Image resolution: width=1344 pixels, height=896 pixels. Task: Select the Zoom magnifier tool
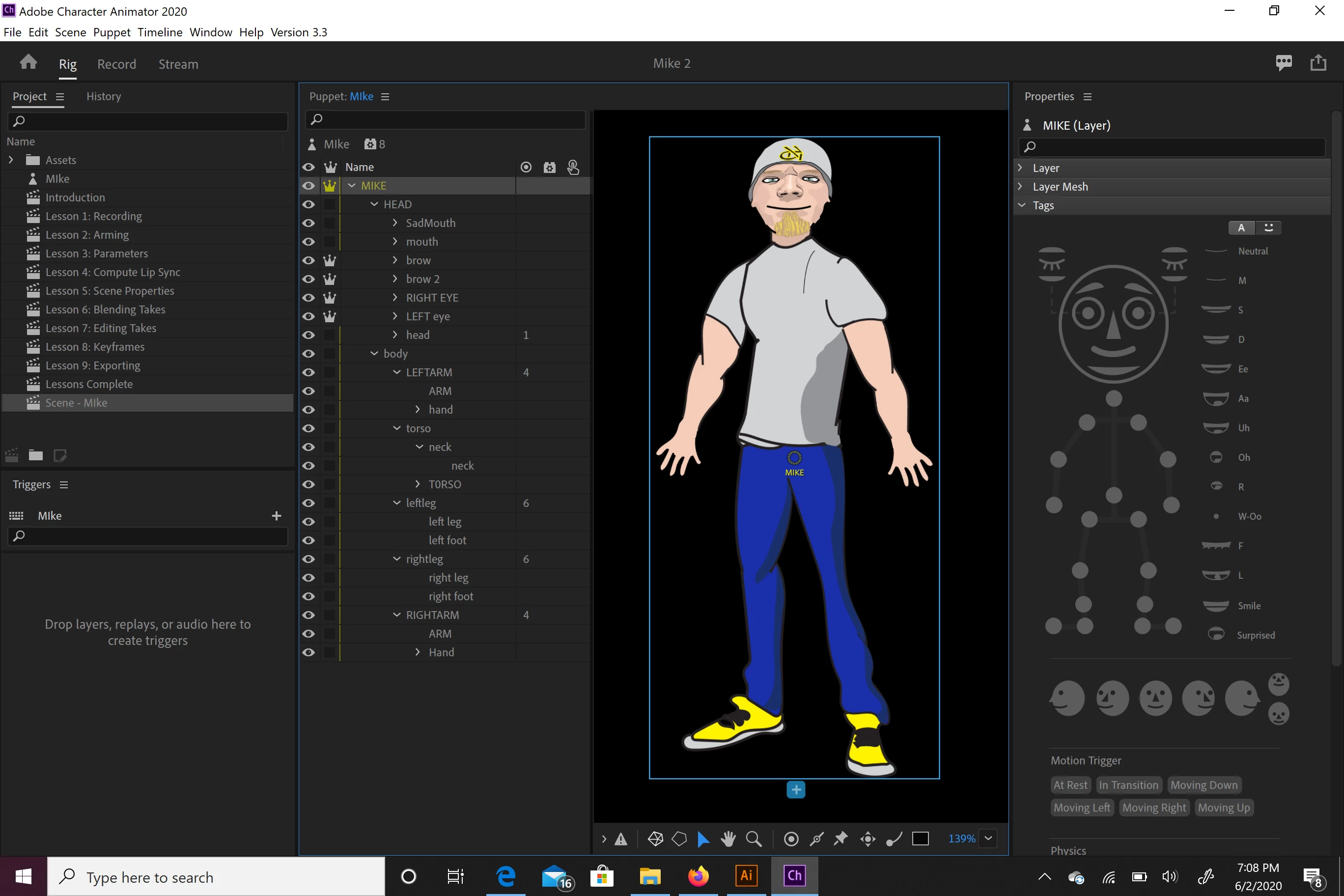(x=754, y=839)
